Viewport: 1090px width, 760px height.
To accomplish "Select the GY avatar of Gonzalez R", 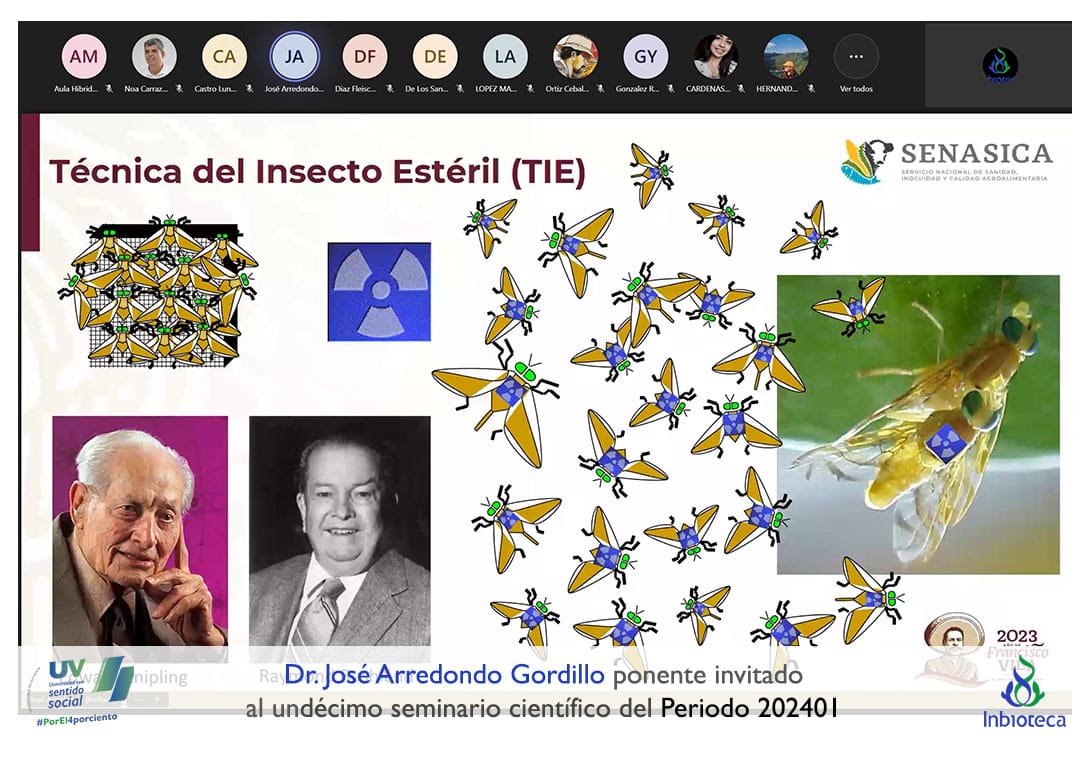I will click(x=645, y=57).
